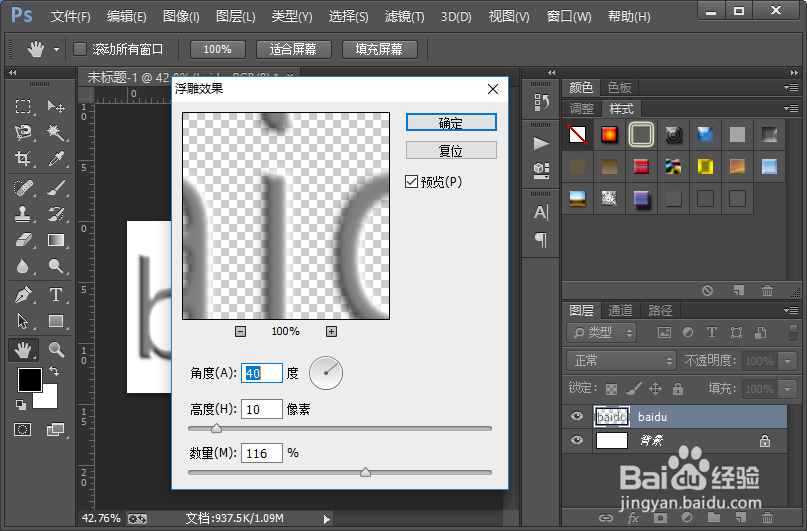Select the Crop tool
The height and width of the screenshot is (531, 807).
[x=23, y=158]
